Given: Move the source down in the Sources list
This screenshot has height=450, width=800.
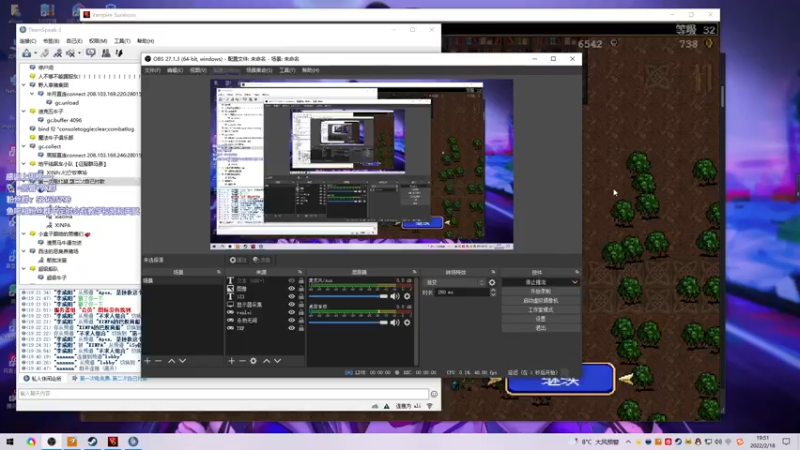Looking at the screenshot, I should pos(277,361).
